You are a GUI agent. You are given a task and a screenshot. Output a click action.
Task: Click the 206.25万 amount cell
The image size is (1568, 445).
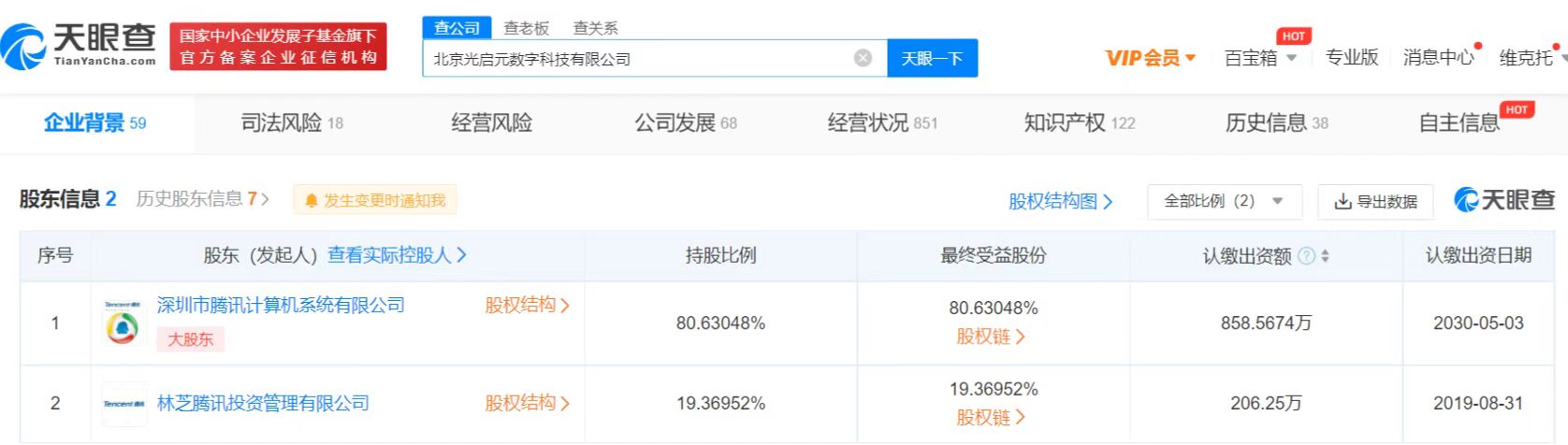(x=1266, y=404)
